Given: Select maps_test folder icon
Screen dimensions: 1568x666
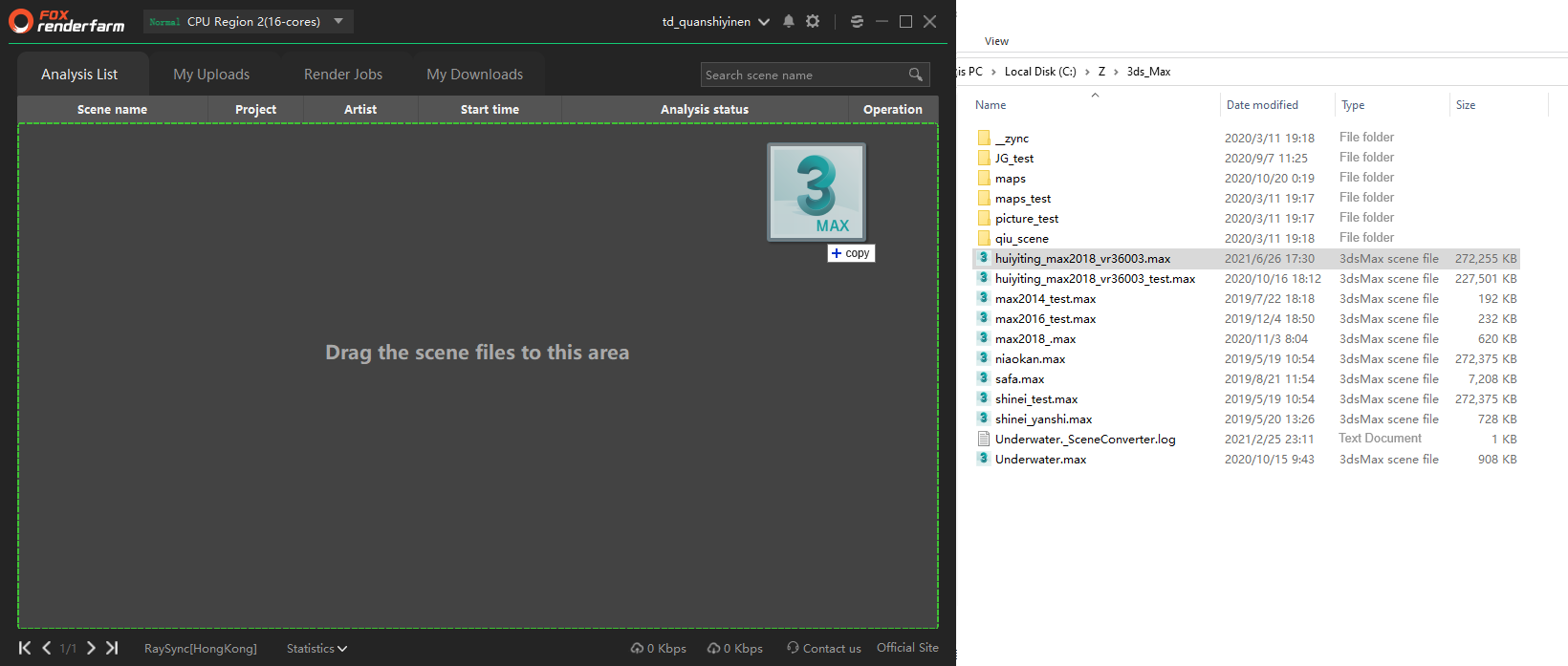Looking at the screenshot, I should click(x=984, y=198).
